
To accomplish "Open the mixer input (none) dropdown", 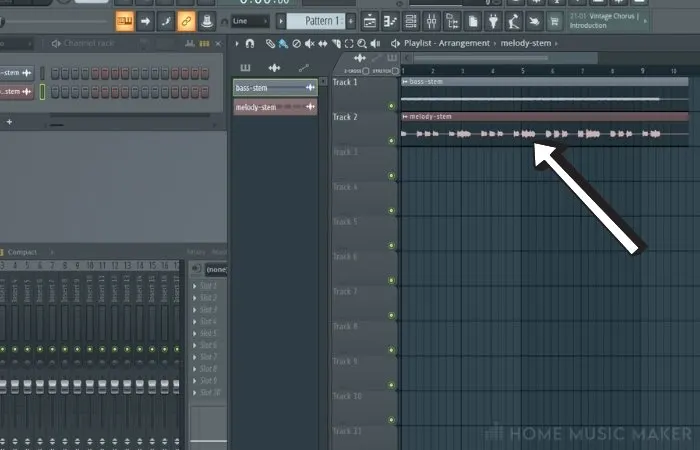I will (x=216, y=269).
